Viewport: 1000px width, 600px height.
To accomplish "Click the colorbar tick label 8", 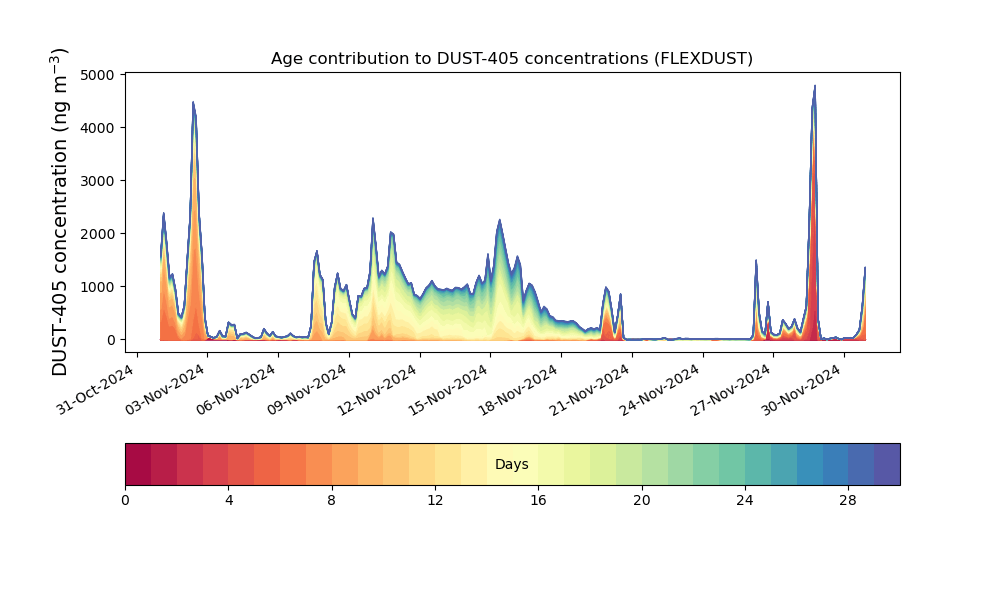I will click(x=332, y=501).
